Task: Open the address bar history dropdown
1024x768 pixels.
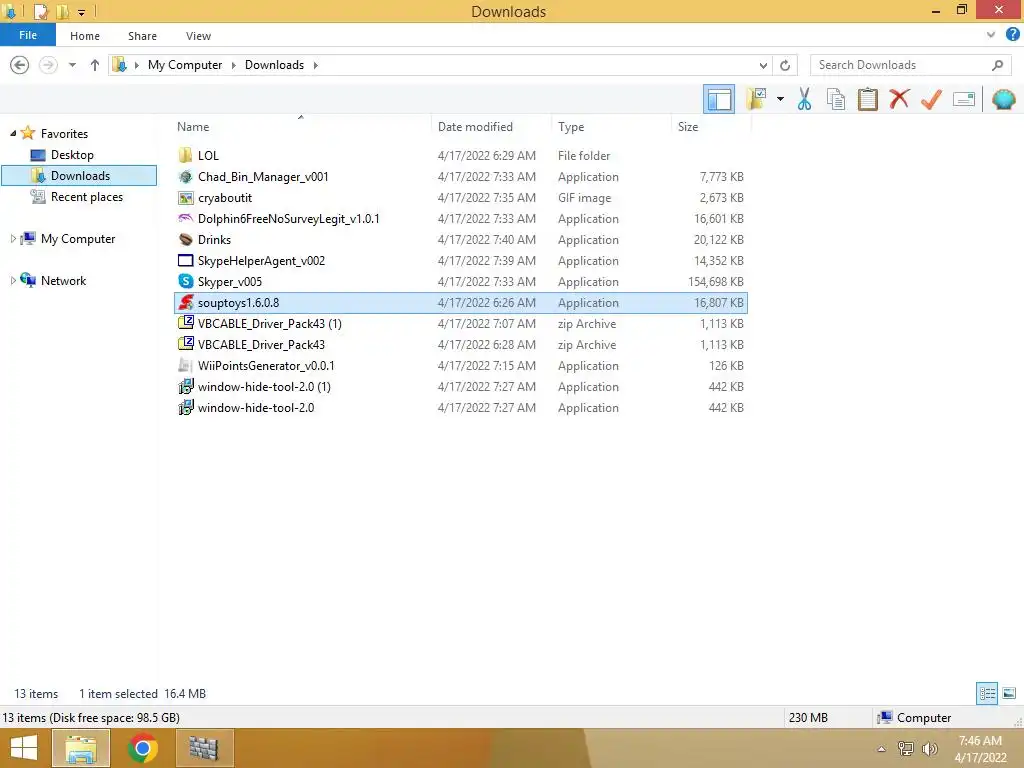Action: click(x=763, y=65)
